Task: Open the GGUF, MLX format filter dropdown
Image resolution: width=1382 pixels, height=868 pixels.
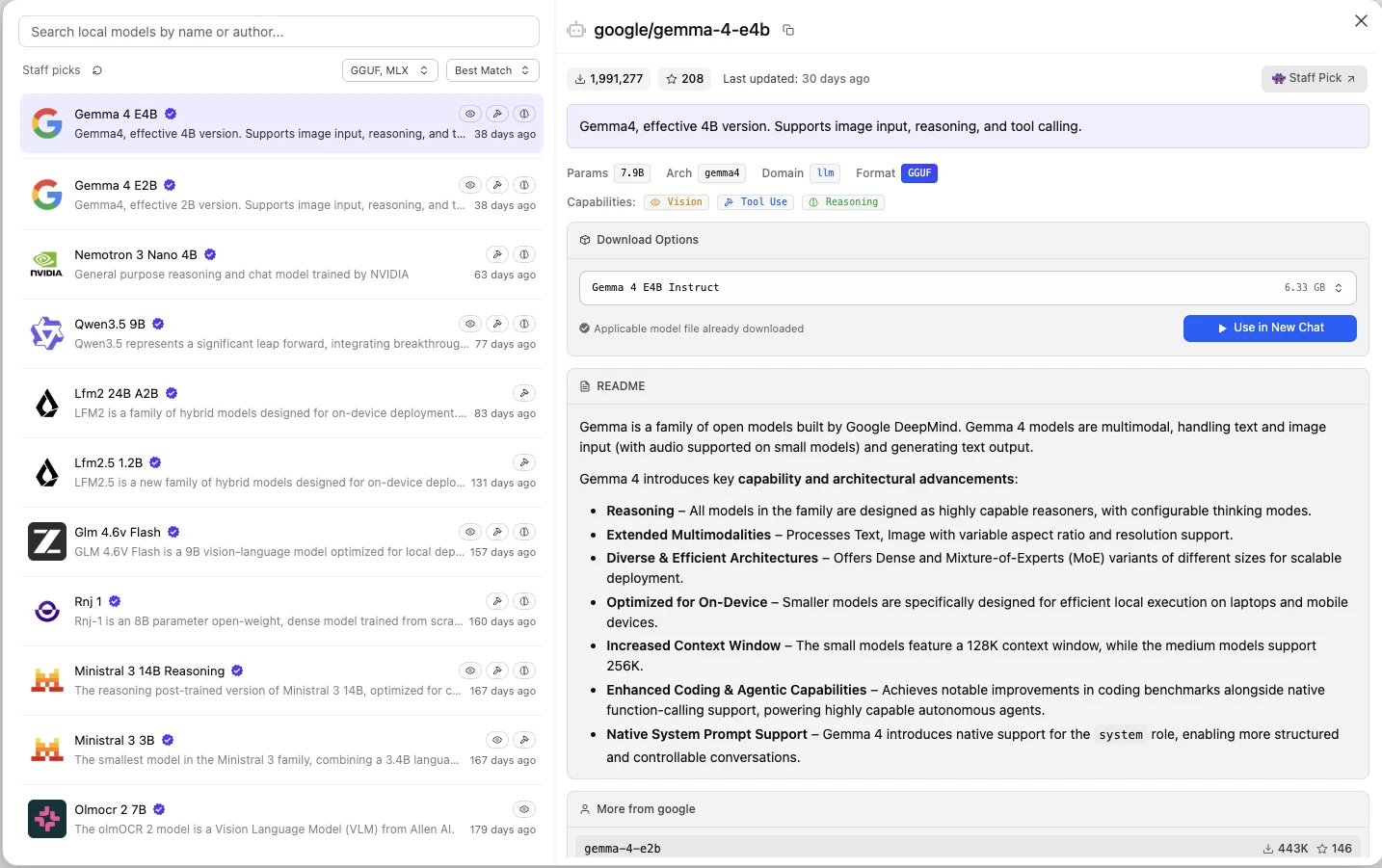Action: (x=390, y=70)
